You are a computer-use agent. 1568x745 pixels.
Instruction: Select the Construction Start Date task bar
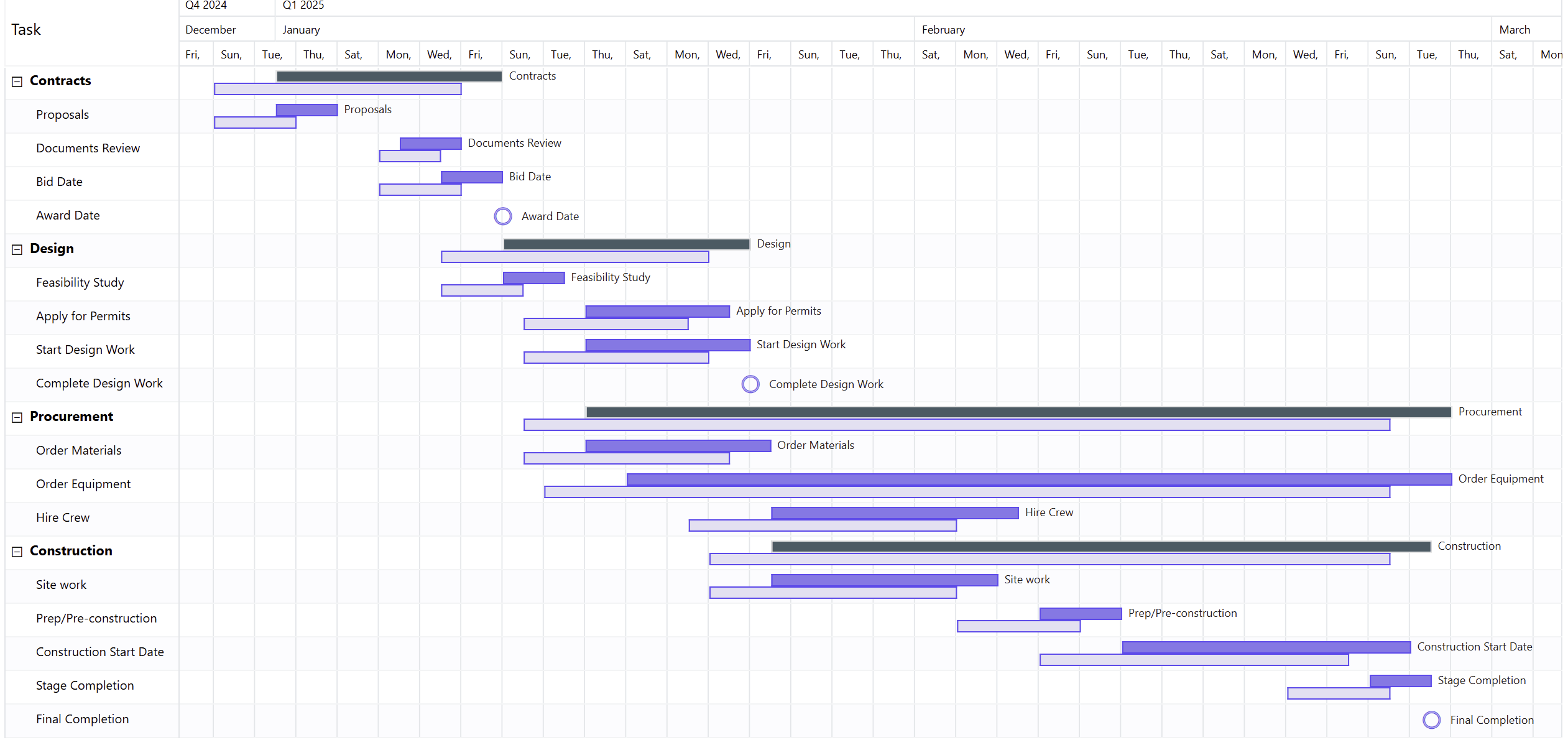(1266, 647)
